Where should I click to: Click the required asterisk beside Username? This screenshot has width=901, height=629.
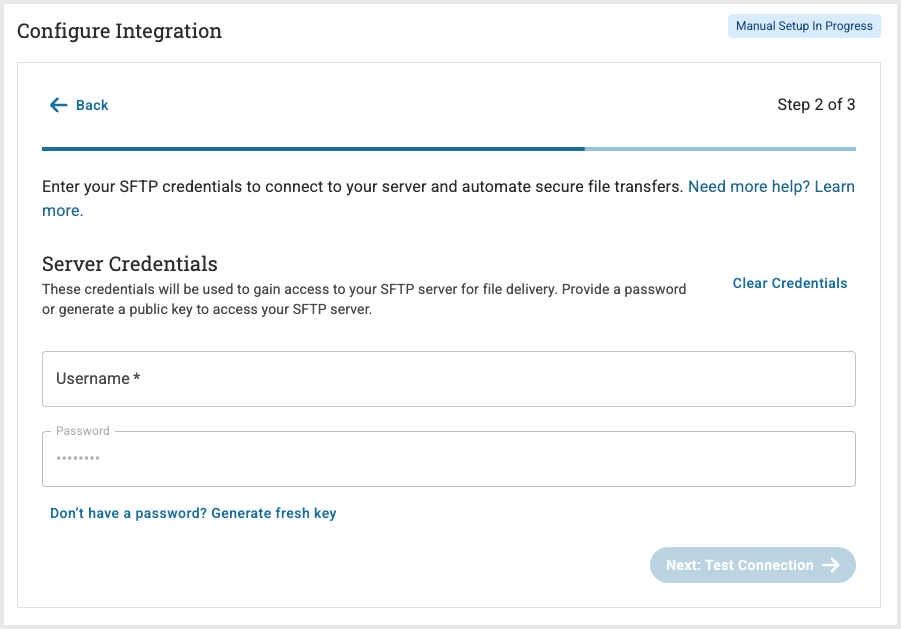click(x=137, y=379)
